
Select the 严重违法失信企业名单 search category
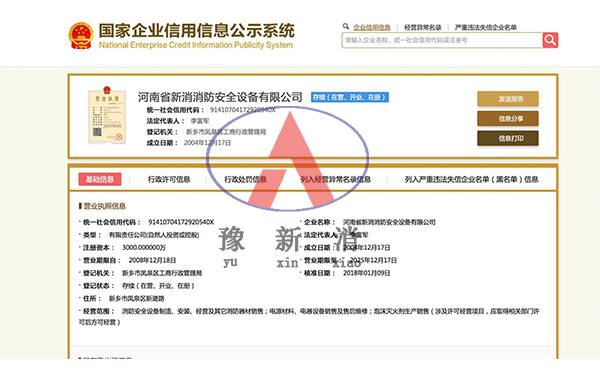pyautogui.click(x=486, y=27)
